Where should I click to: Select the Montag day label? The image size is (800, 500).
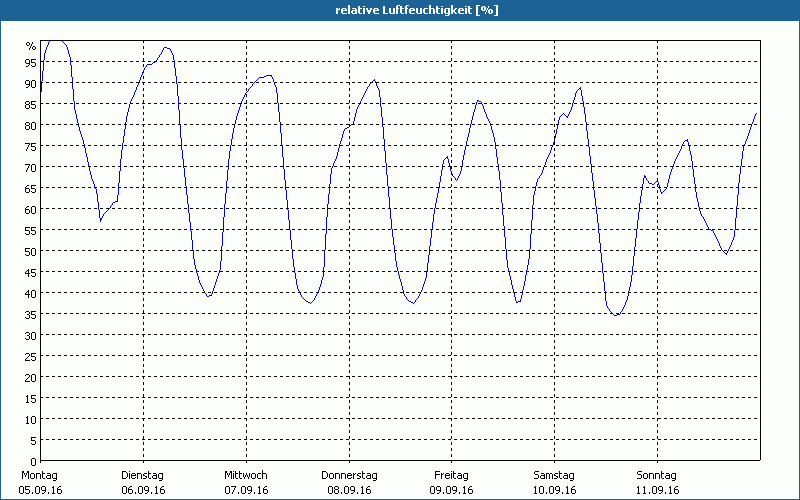coord(39,475)
